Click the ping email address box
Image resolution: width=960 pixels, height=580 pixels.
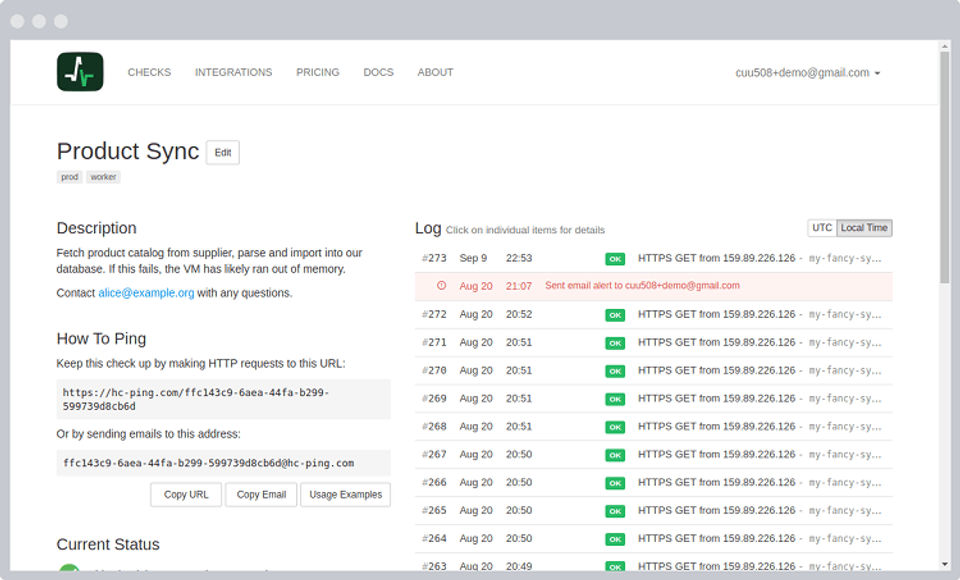click(223, 463)
